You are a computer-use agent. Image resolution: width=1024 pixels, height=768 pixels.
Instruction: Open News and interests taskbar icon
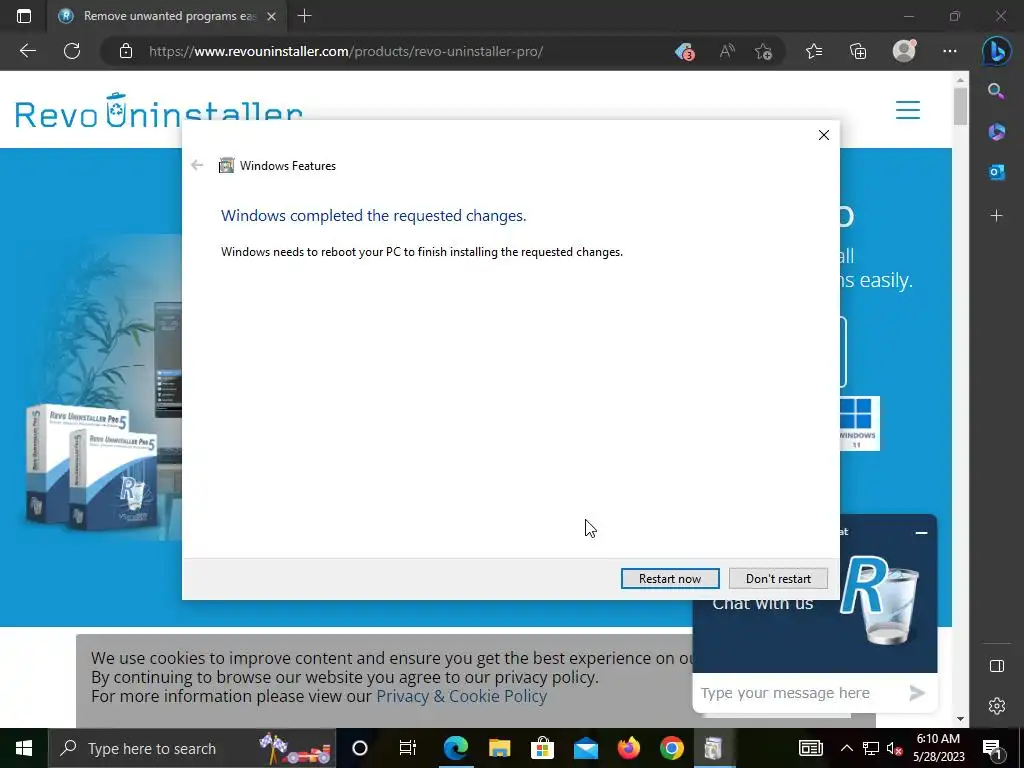pos(810,748)
